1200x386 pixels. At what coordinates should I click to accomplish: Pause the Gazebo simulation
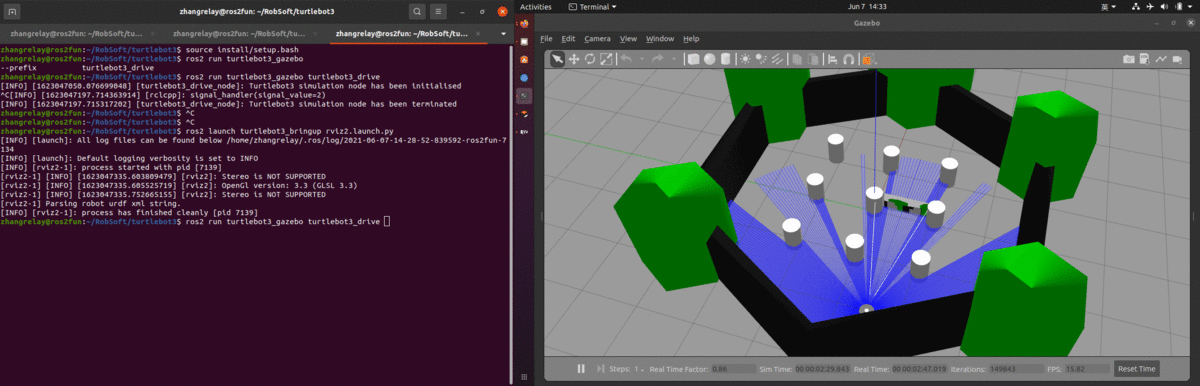581,369
